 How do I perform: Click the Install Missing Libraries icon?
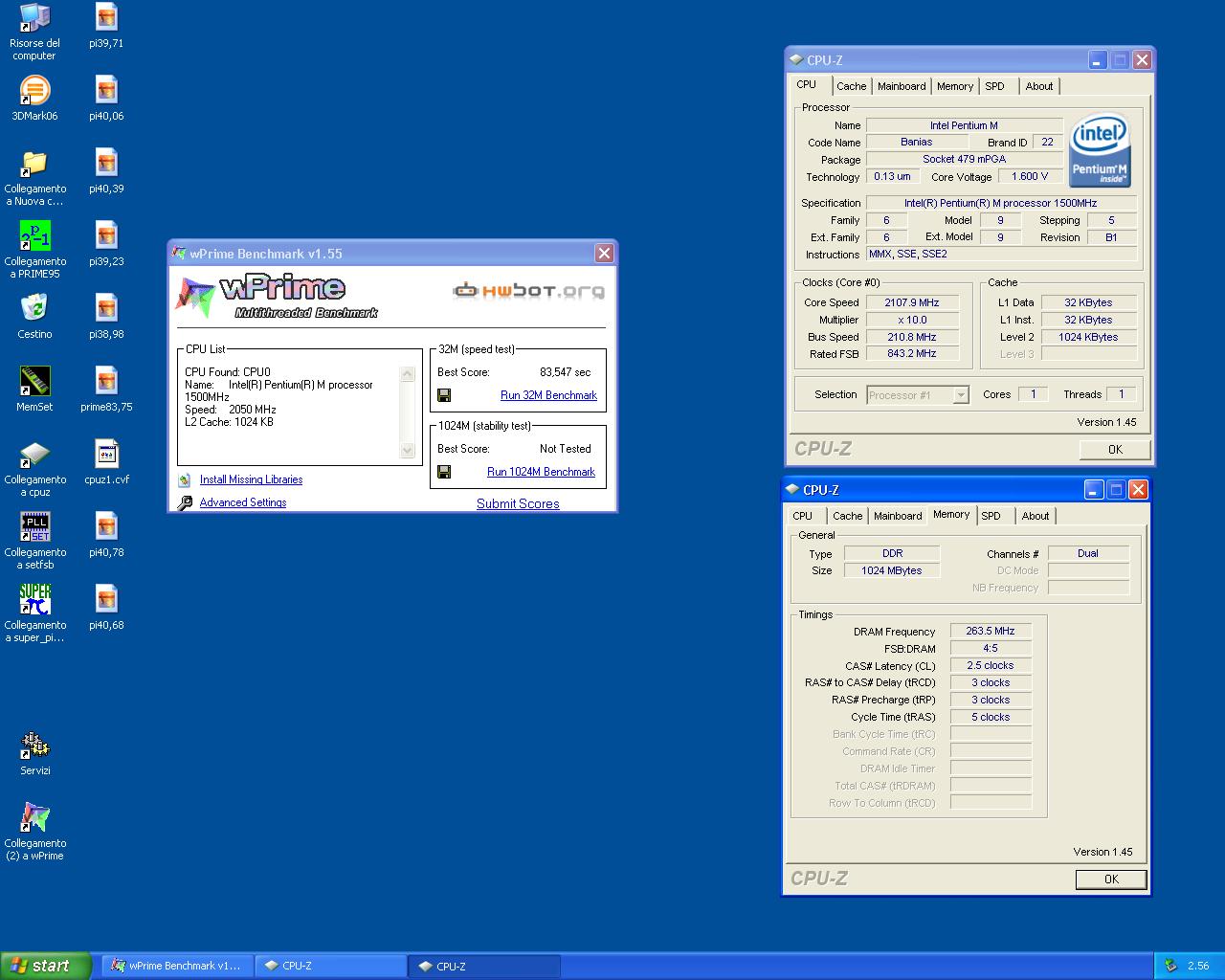click(x=185, y=479)
